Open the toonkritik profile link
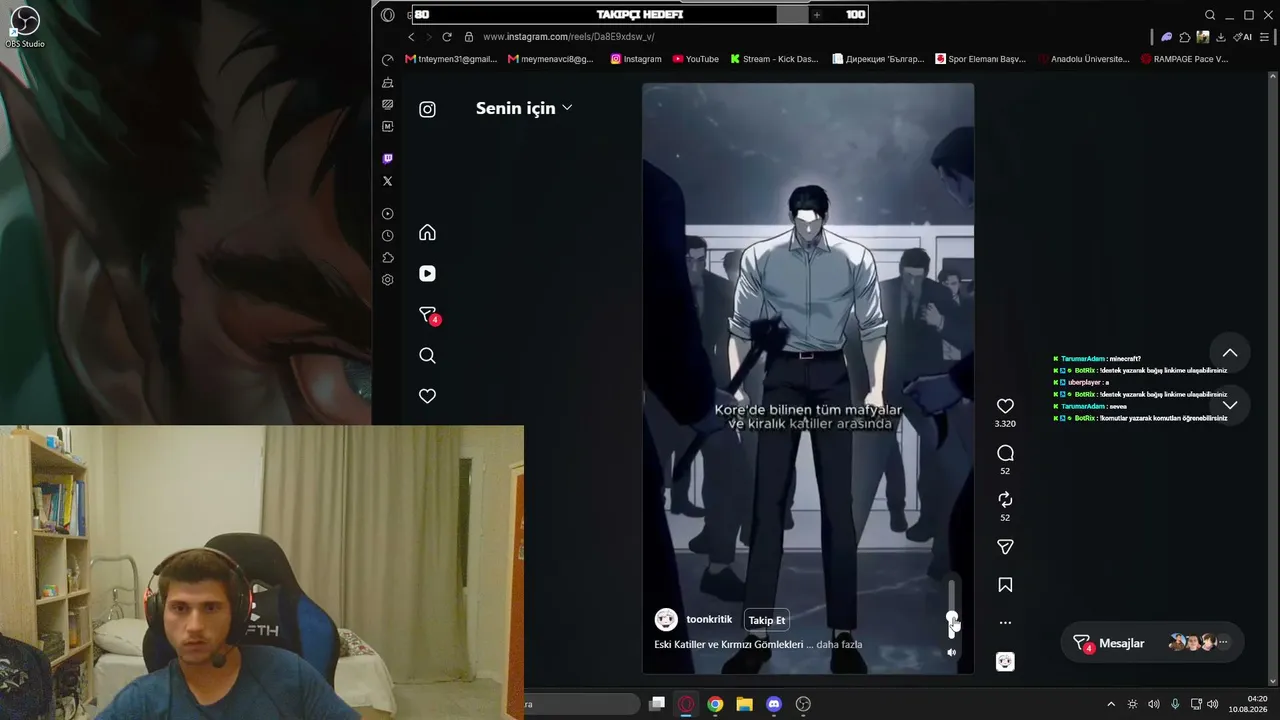 (x=709, y=620)
